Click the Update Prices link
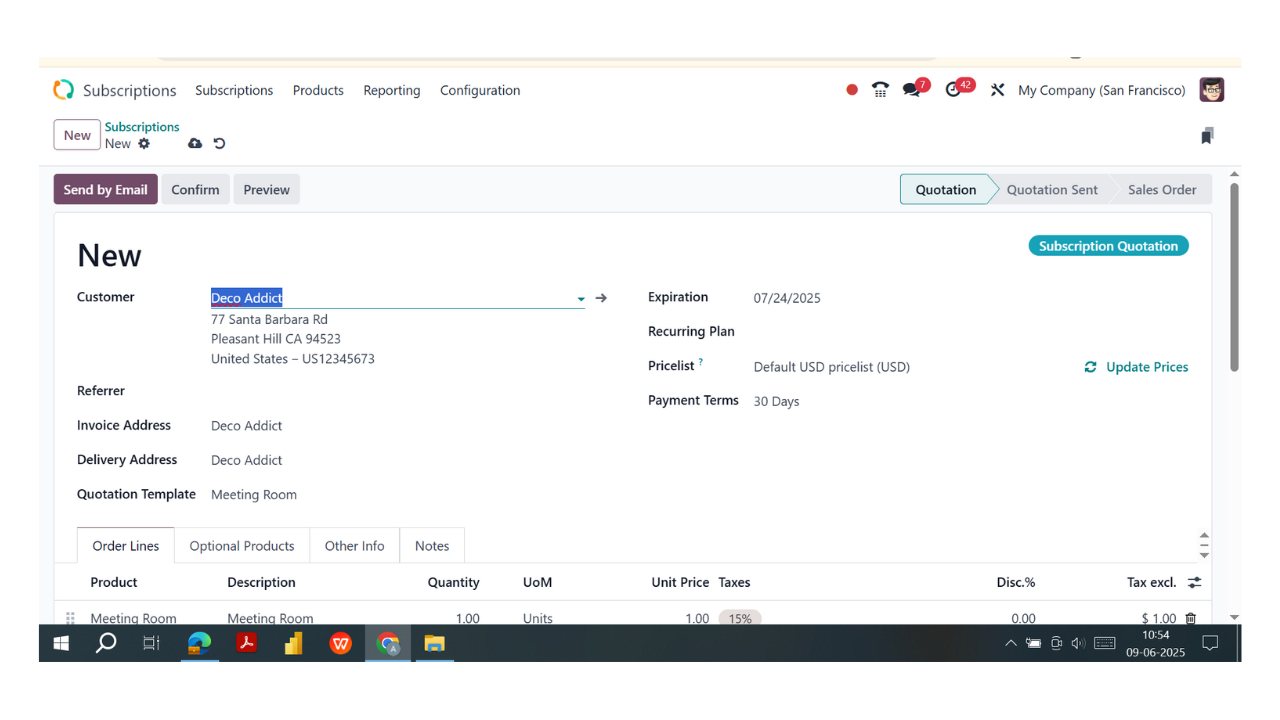Image resolution: width=1280 pixels, height=720 pixels. (1146, 366)
